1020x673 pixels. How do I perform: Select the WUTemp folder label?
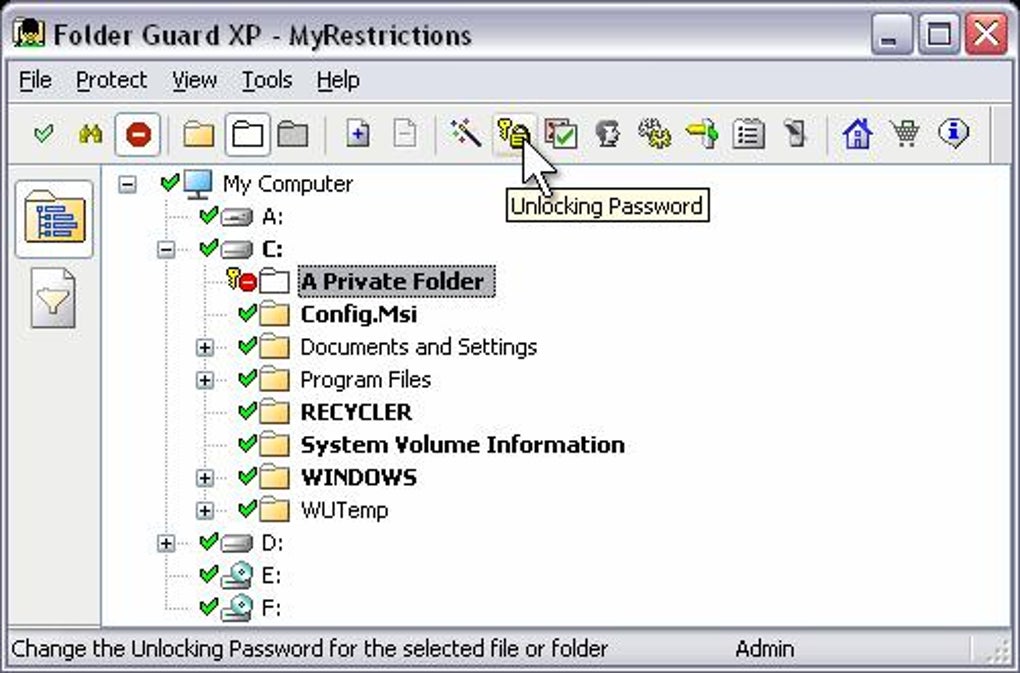click(344, 510)
